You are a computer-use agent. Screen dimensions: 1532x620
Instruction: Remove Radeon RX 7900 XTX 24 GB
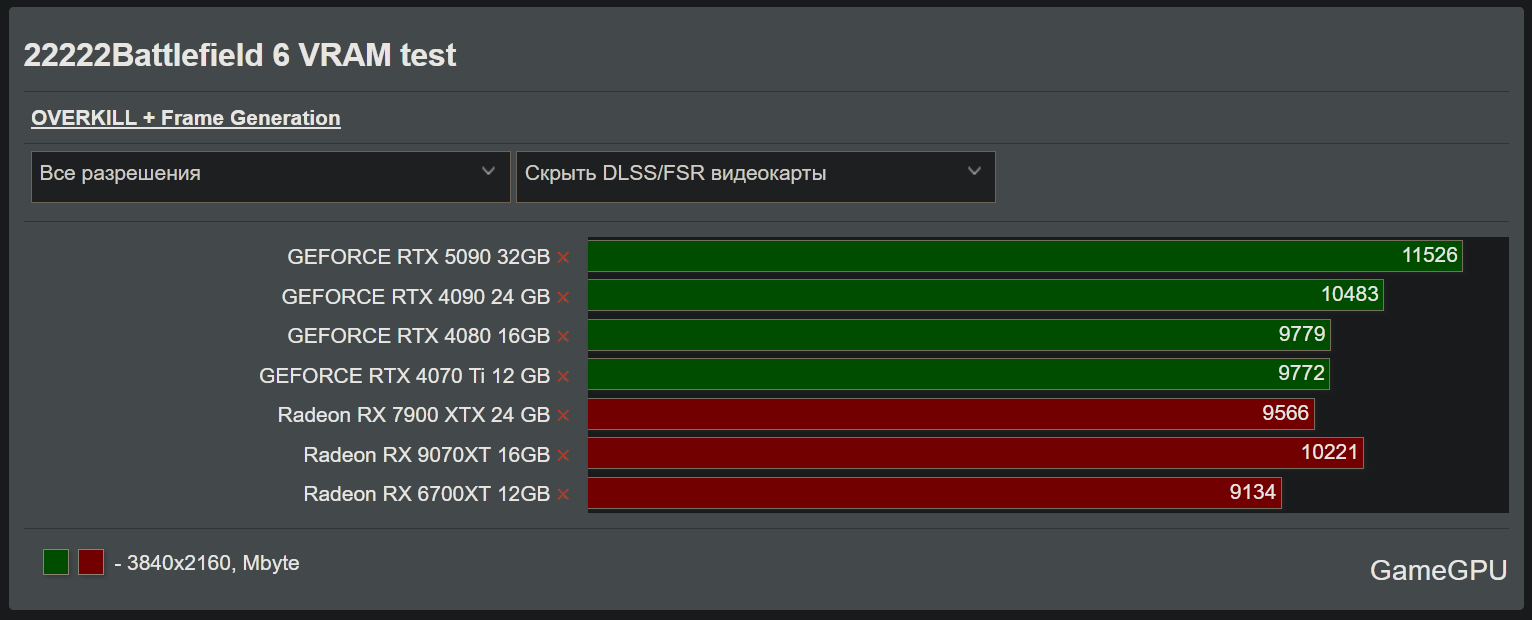click(x=563, y=415)
